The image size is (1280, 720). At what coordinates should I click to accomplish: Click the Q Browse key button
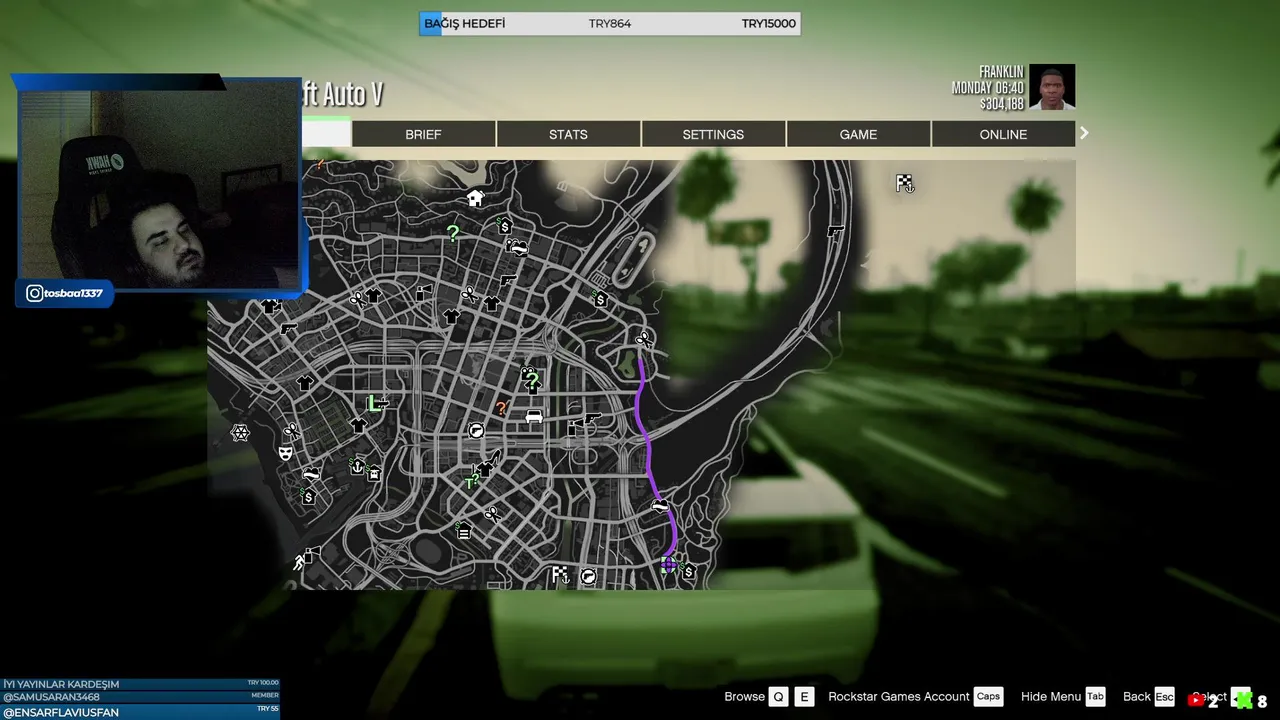[x=778, y=697]
